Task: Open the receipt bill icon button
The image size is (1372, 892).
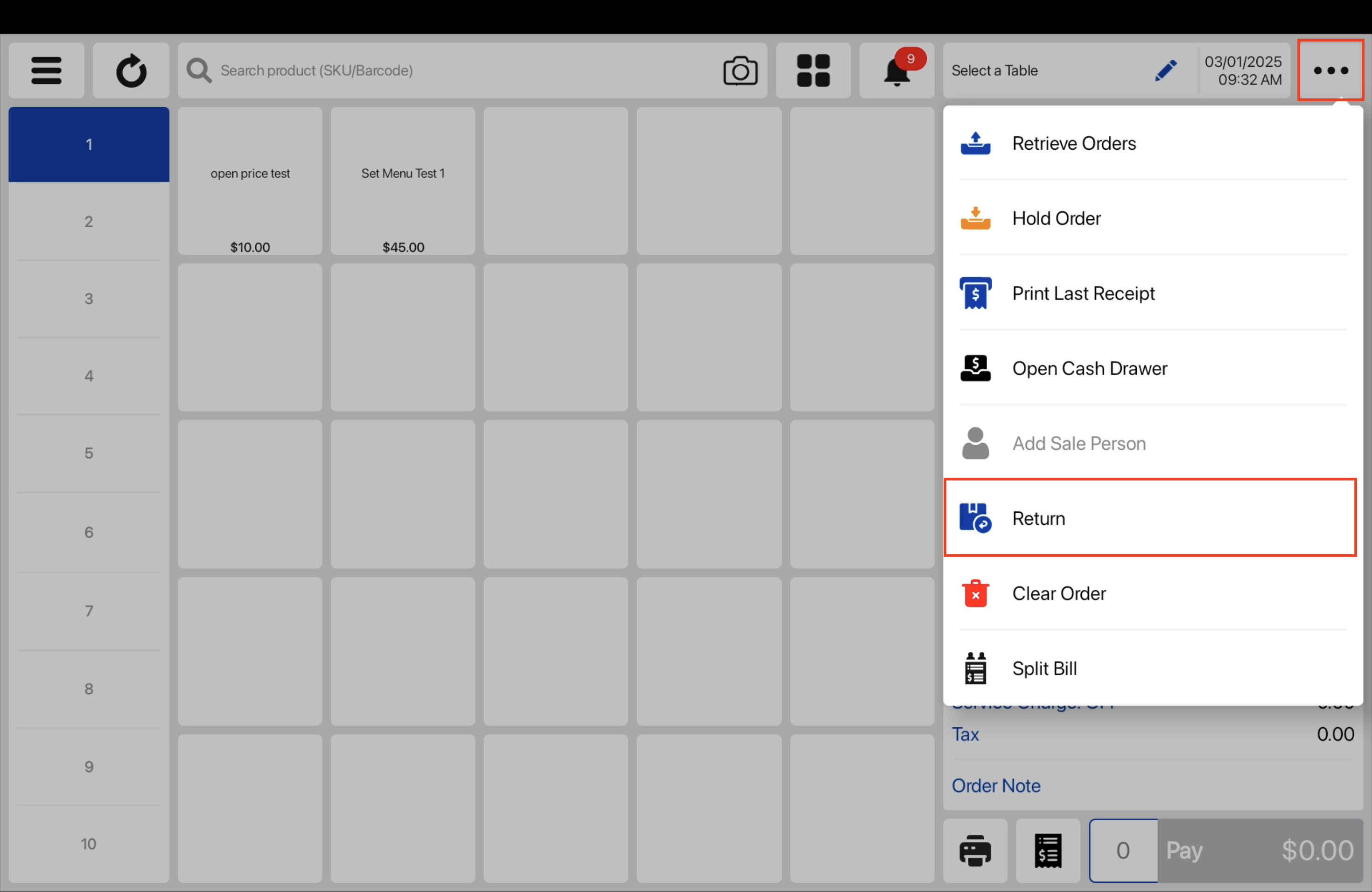Action: click(x=1048, y=850)
